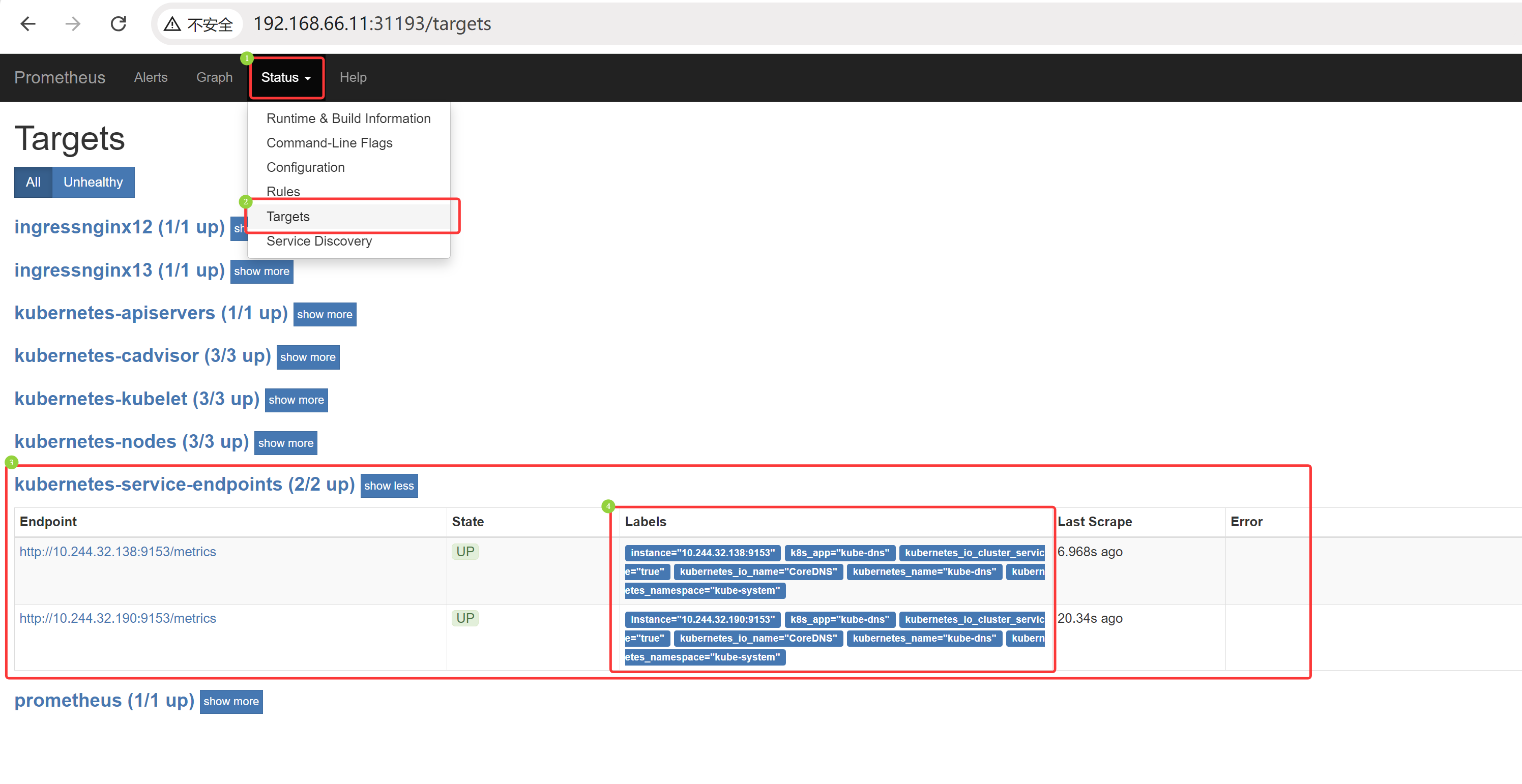Open endpoint 10.244.32.138:9153 metrics link
The width and height of the screenshot is (1522, 784).
118,552
